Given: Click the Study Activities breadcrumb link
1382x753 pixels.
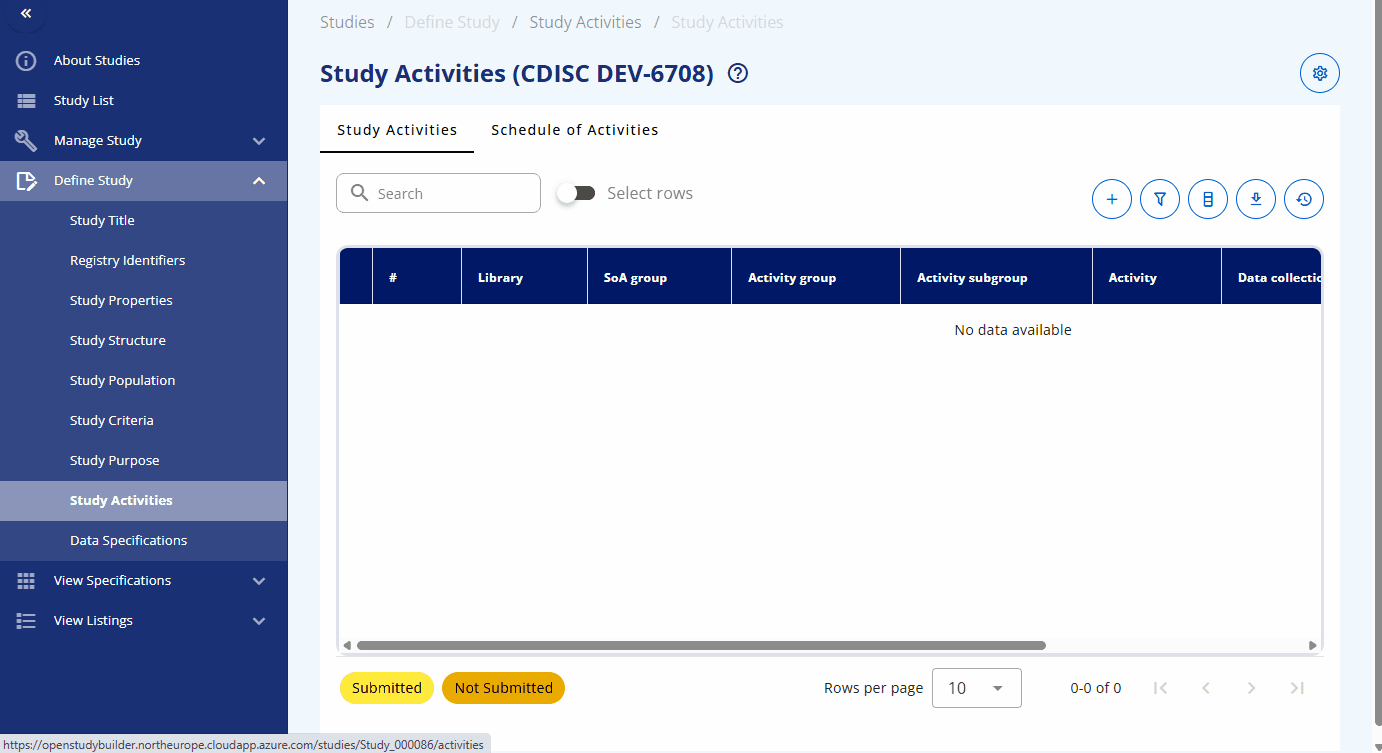Looking at the screenshot, I should (x=585, y=22).
